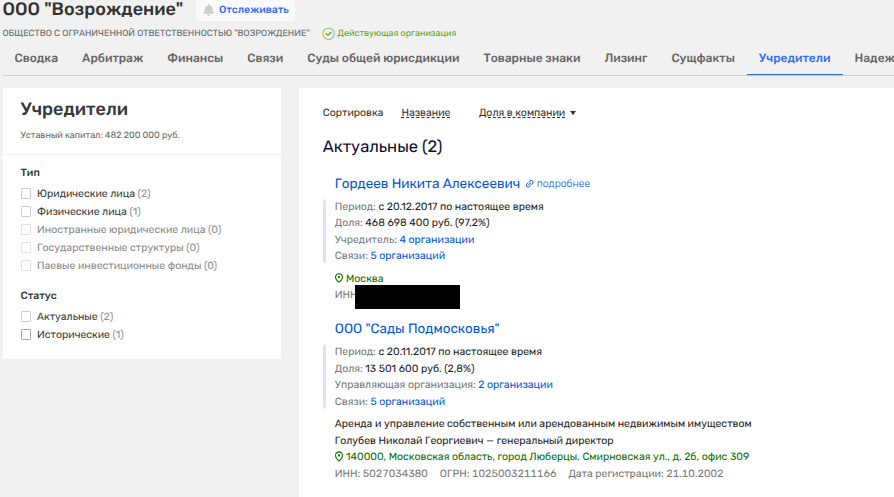894x497 pixels.
Task: Check the Физические лица filter
Action: (x=26, y=211)
